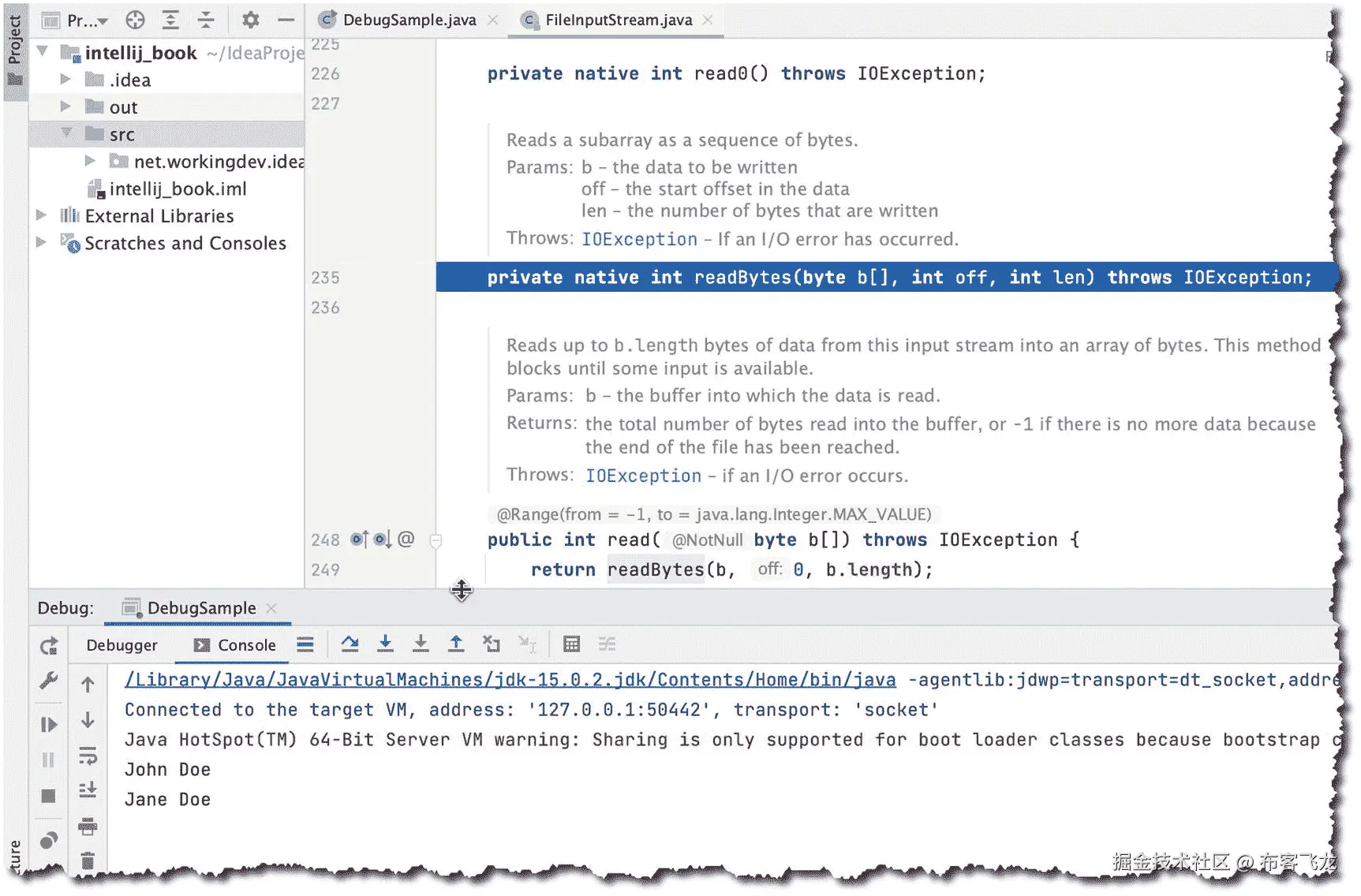
Task: Toggle scroll to end in console
Action: click(x=88, y=790)
